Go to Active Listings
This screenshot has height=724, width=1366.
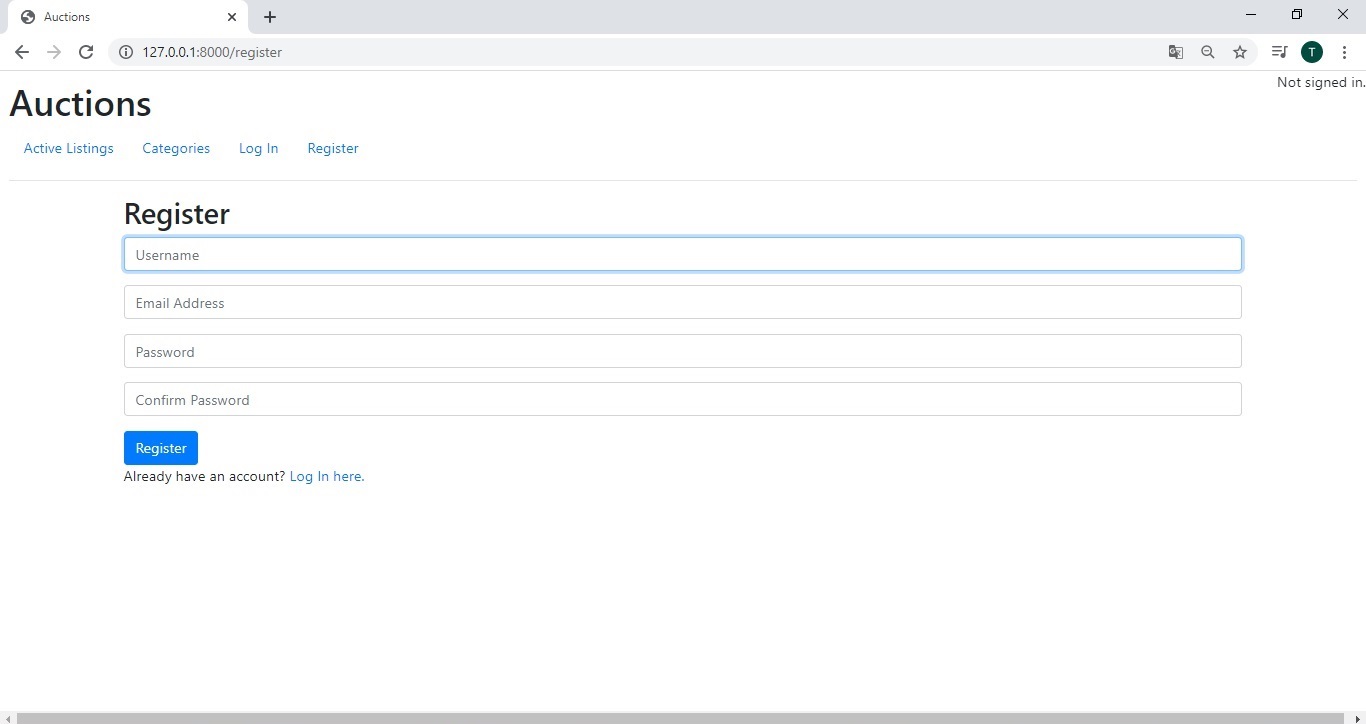click(x=69, y=148)
